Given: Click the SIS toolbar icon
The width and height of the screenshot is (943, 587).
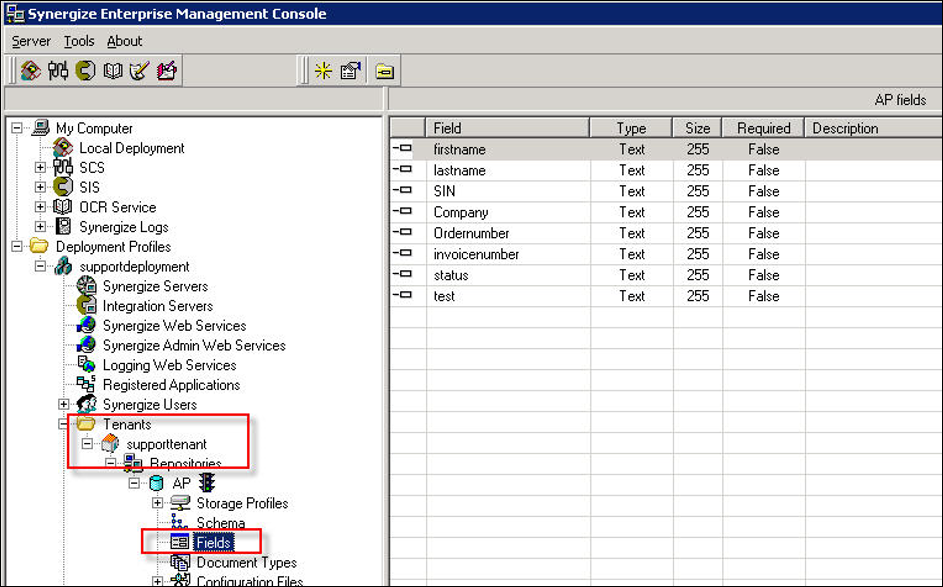Looking at the screenshot, I should [x=85, y=71].
